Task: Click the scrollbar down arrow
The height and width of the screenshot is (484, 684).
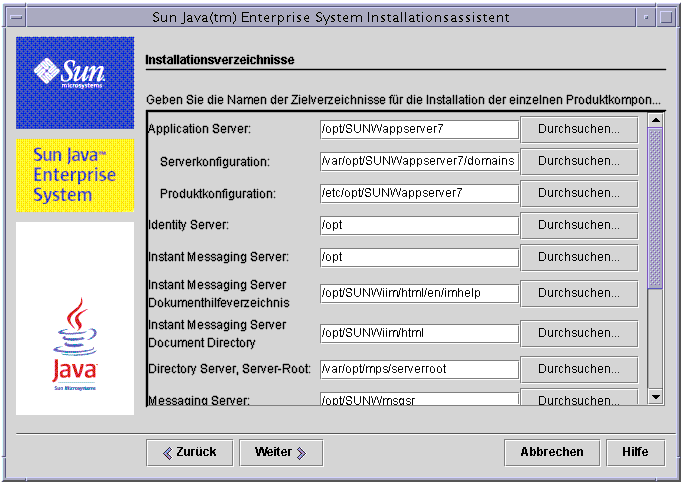Action: coord(655,397)
